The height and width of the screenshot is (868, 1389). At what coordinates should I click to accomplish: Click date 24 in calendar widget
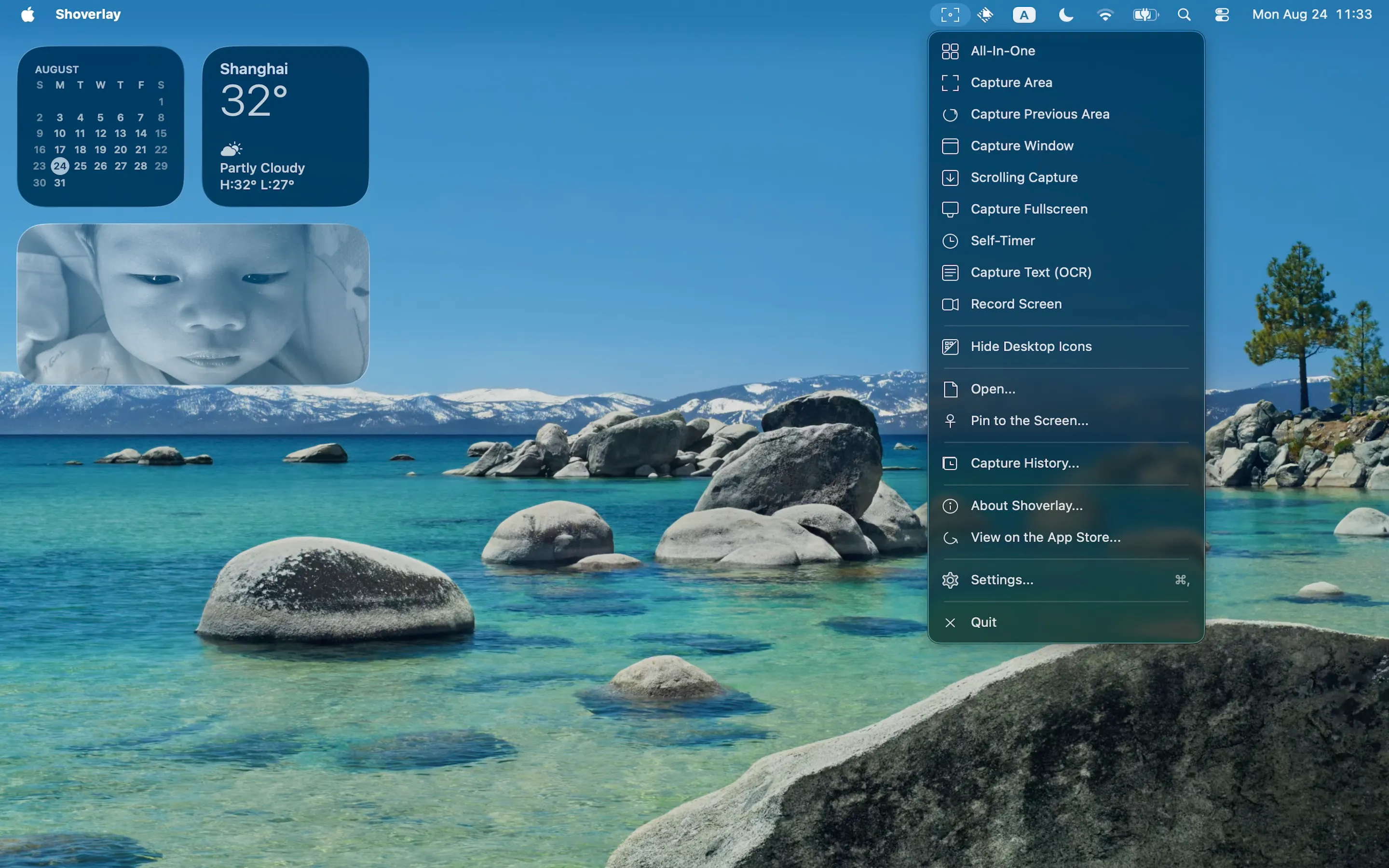(x=60, y=166)
